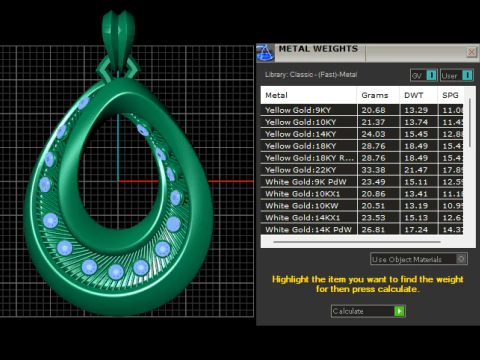Click the Library: Classic - (Fast)-Metal label
Screen dimensions: 480x360
click(311, 75)
